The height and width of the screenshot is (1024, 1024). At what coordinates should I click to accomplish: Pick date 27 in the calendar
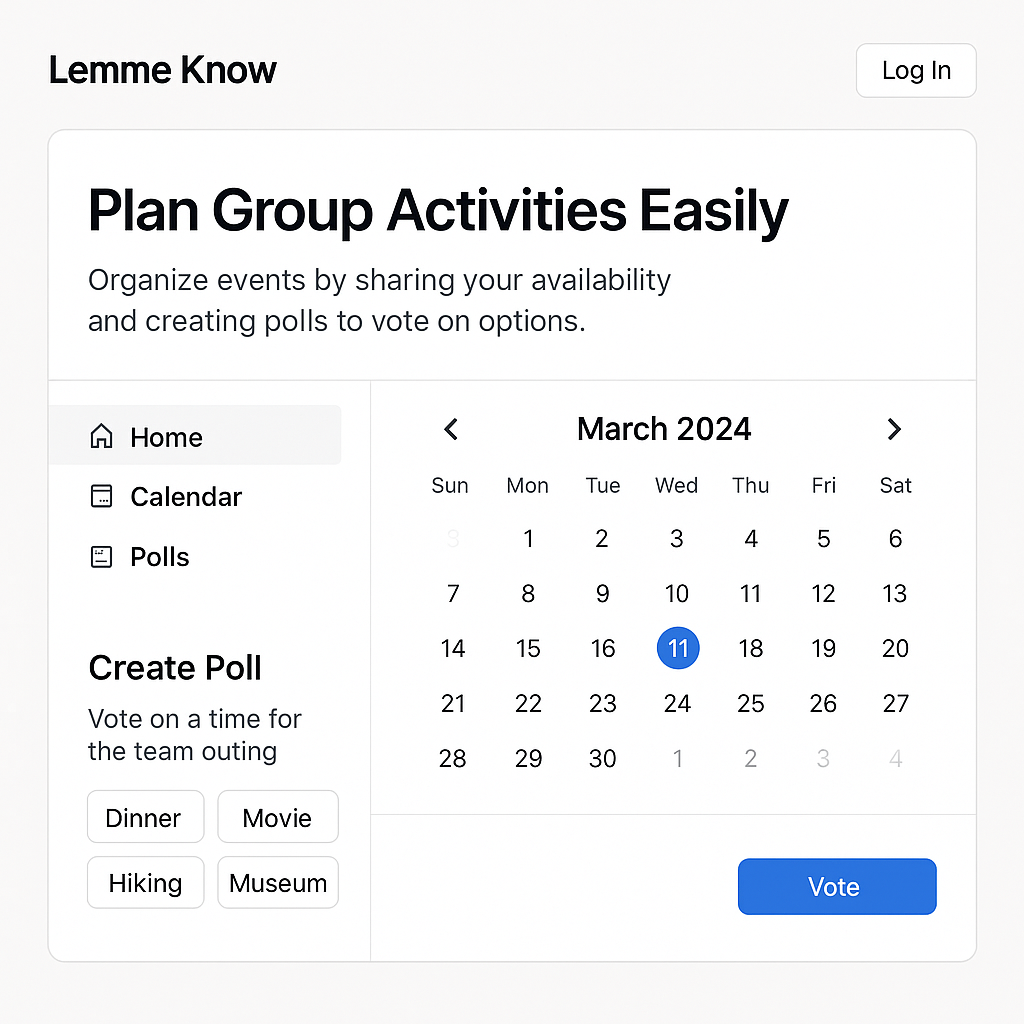click(x=895, y=703)
